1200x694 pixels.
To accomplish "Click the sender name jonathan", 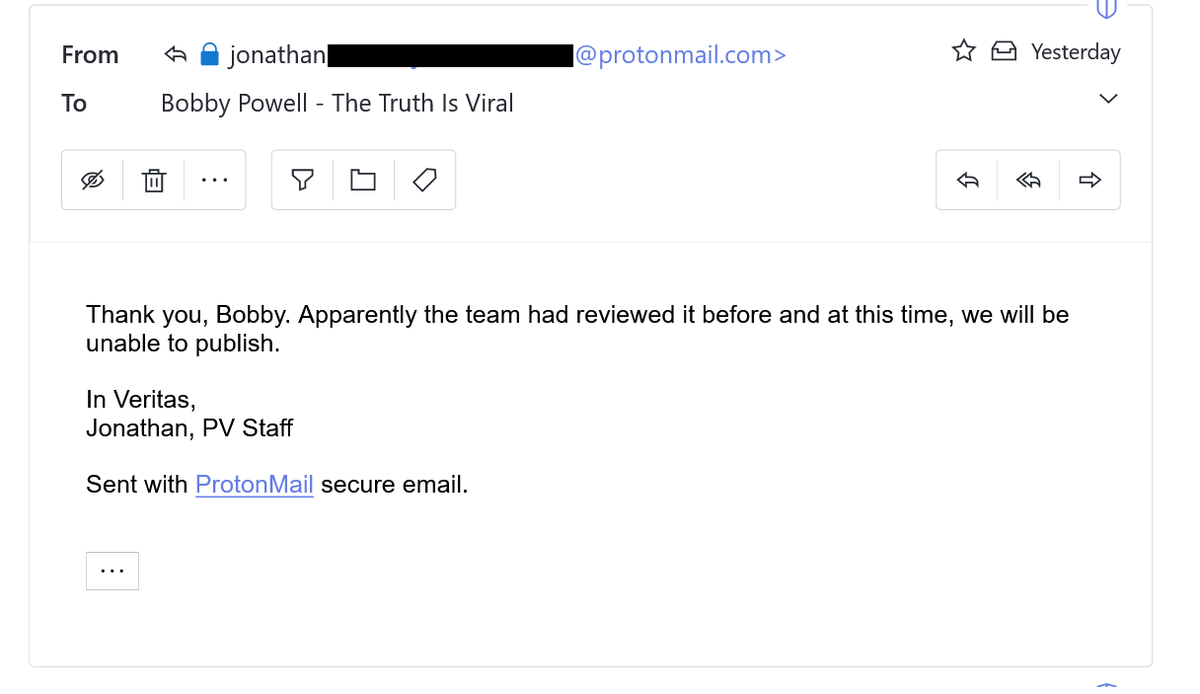I will (x=277, y=55).
